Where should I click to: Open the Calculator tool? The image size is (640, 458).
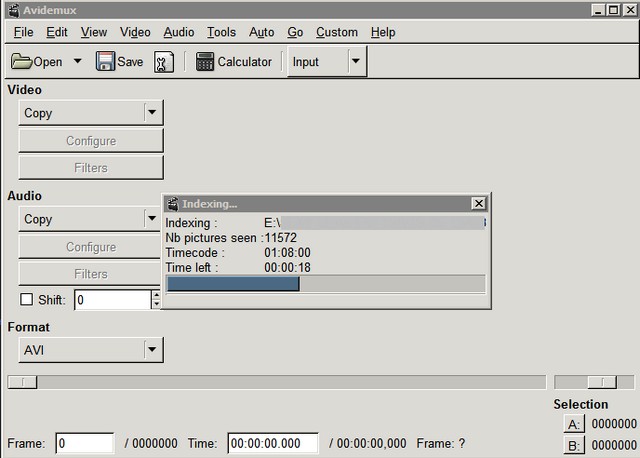pos(234,62)
